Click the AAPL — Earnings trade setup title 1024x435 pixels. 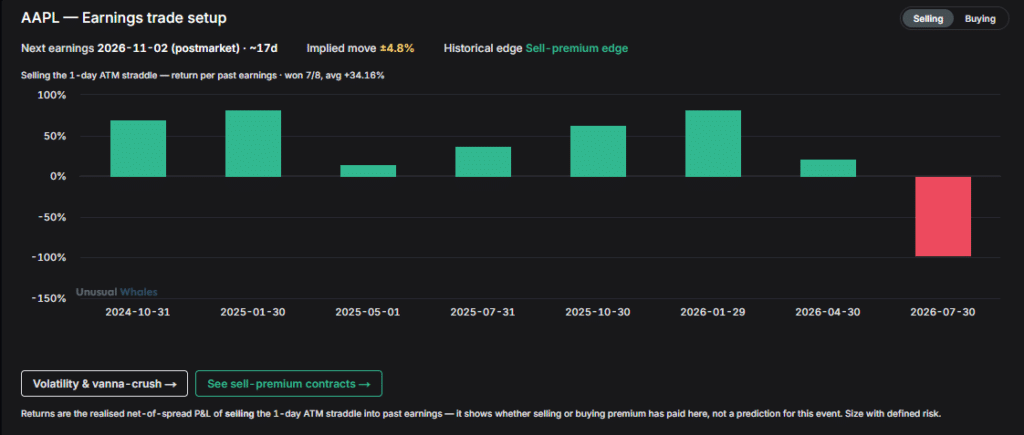click(124, 18)
